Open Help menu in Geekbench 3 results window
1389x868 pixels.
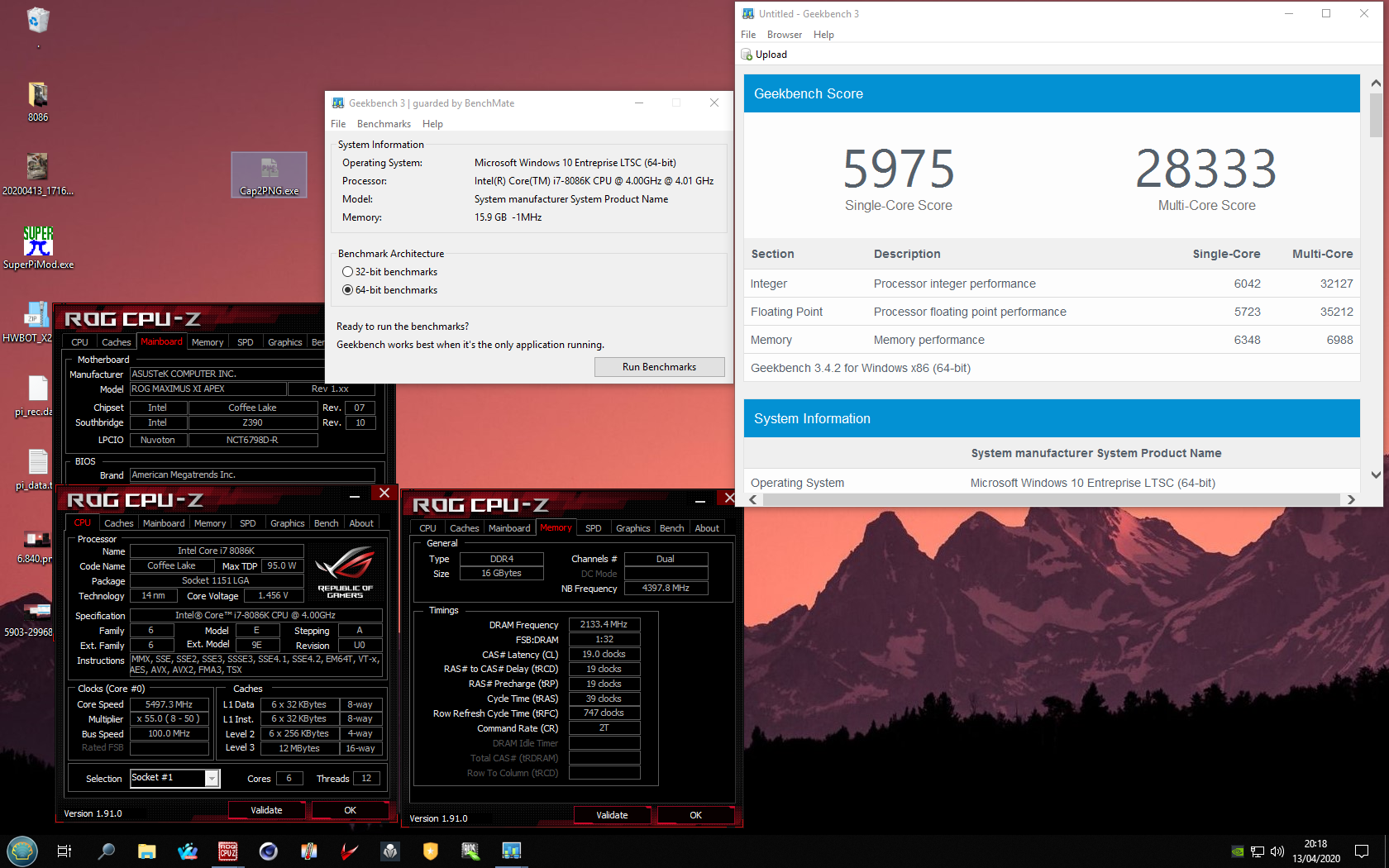pyautogui.click(x=823, y=35)
